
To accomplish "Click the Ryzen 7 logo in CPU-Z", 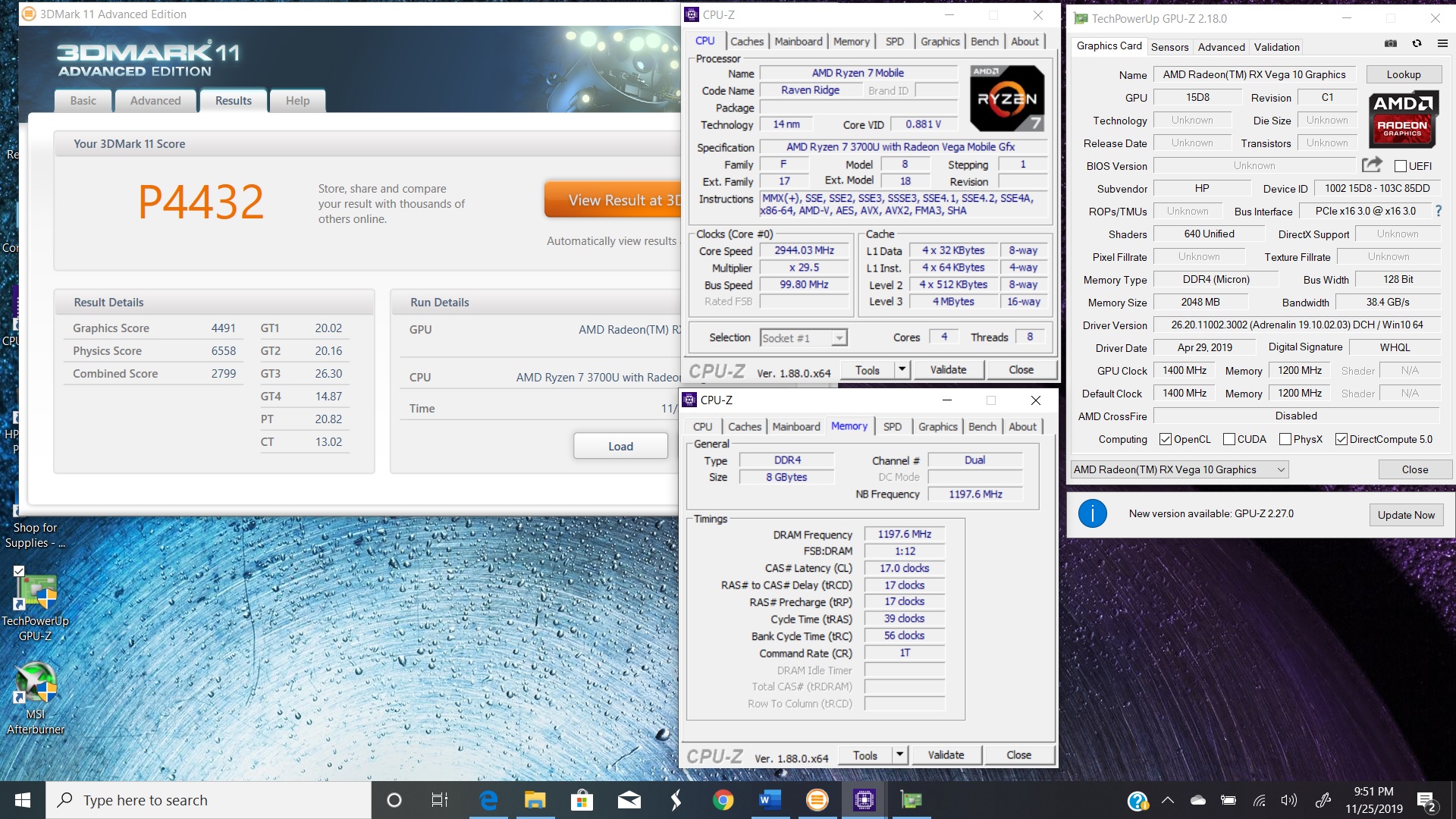I will [x=1007, y=98].
